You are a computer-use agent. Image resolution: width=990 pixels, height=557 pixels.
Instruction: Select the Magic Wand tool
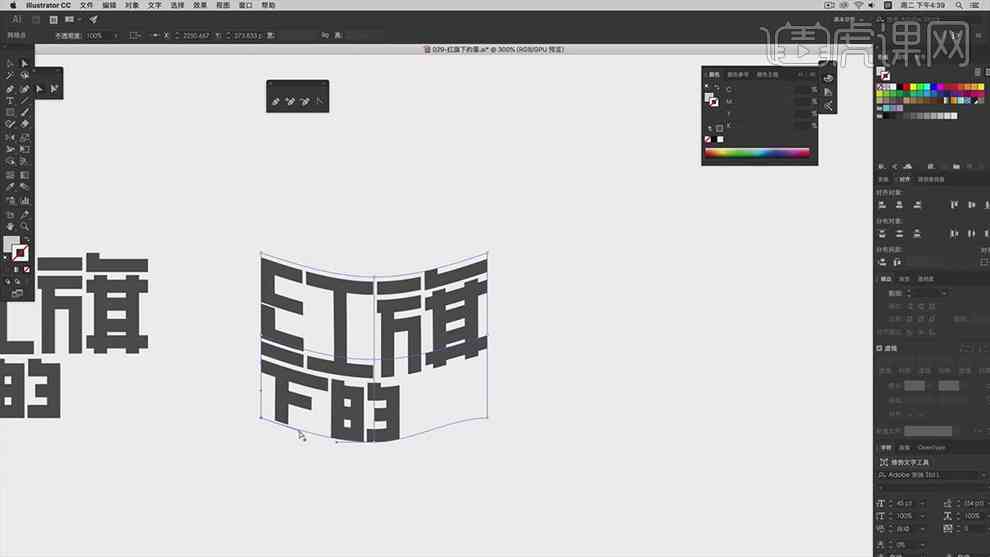pyautogui.click(x=10, y=76)
